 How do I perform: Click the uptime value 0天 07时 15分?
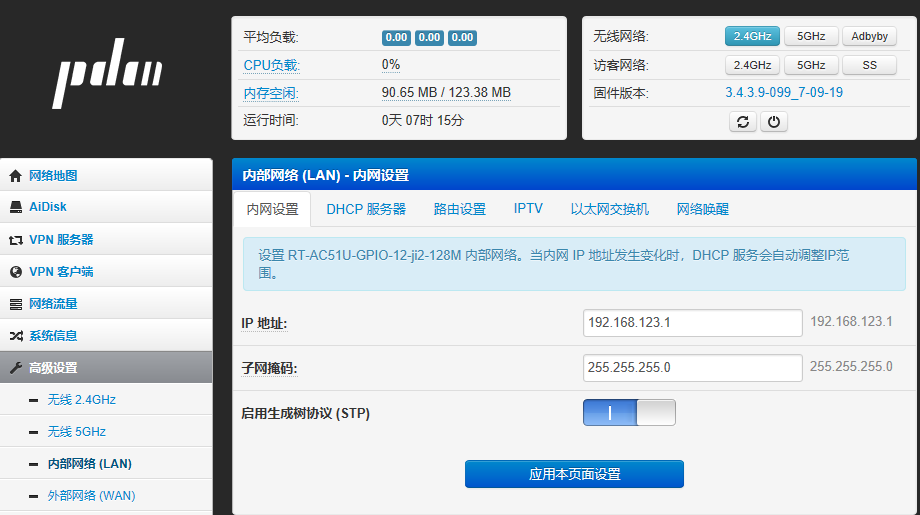tap(422, 121)
